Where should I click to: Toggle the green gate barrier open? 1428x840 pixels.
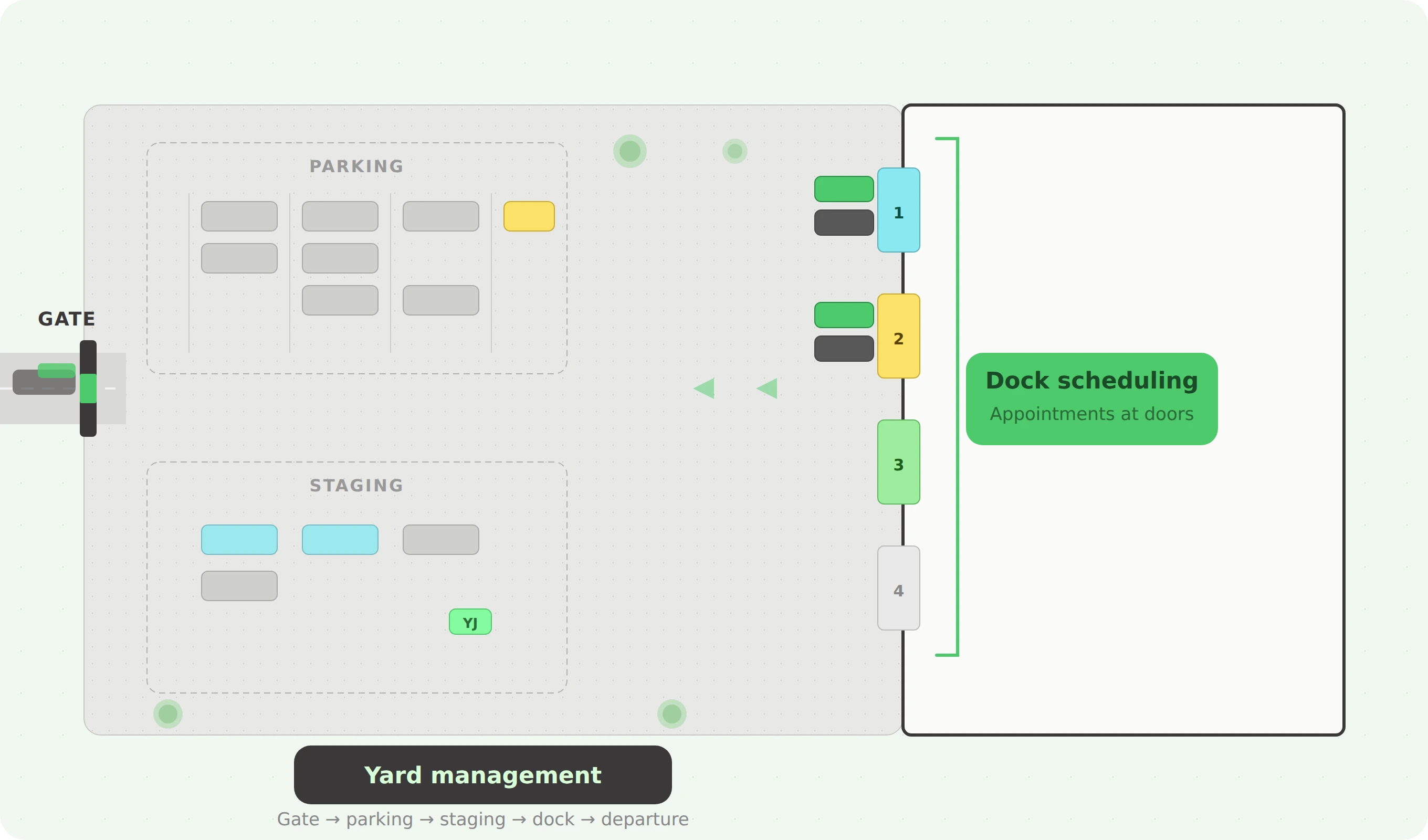click(88, 388)
